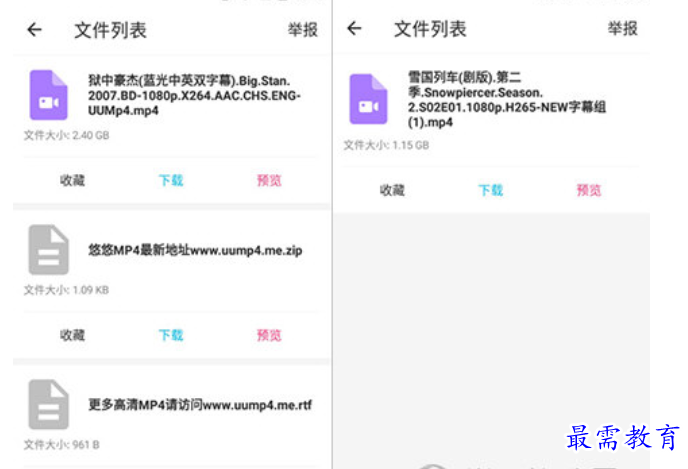
Task: Click document icon for uump4.me.zip file
Action: [x=48, y=250]
